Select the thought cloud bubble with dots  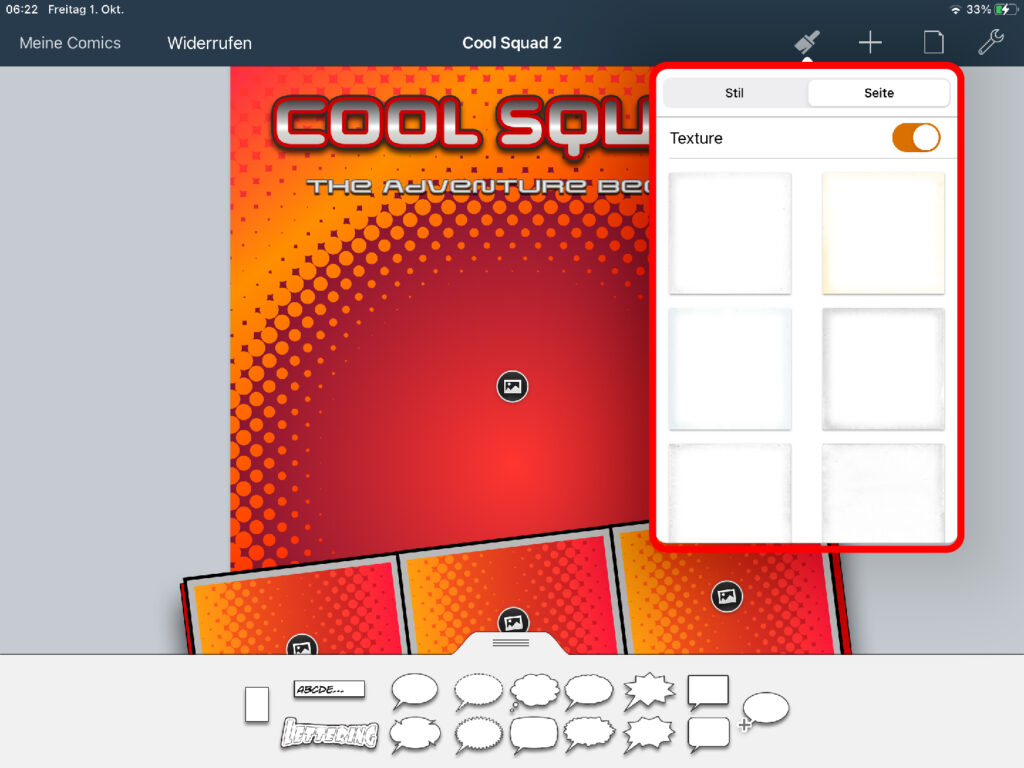534,691
